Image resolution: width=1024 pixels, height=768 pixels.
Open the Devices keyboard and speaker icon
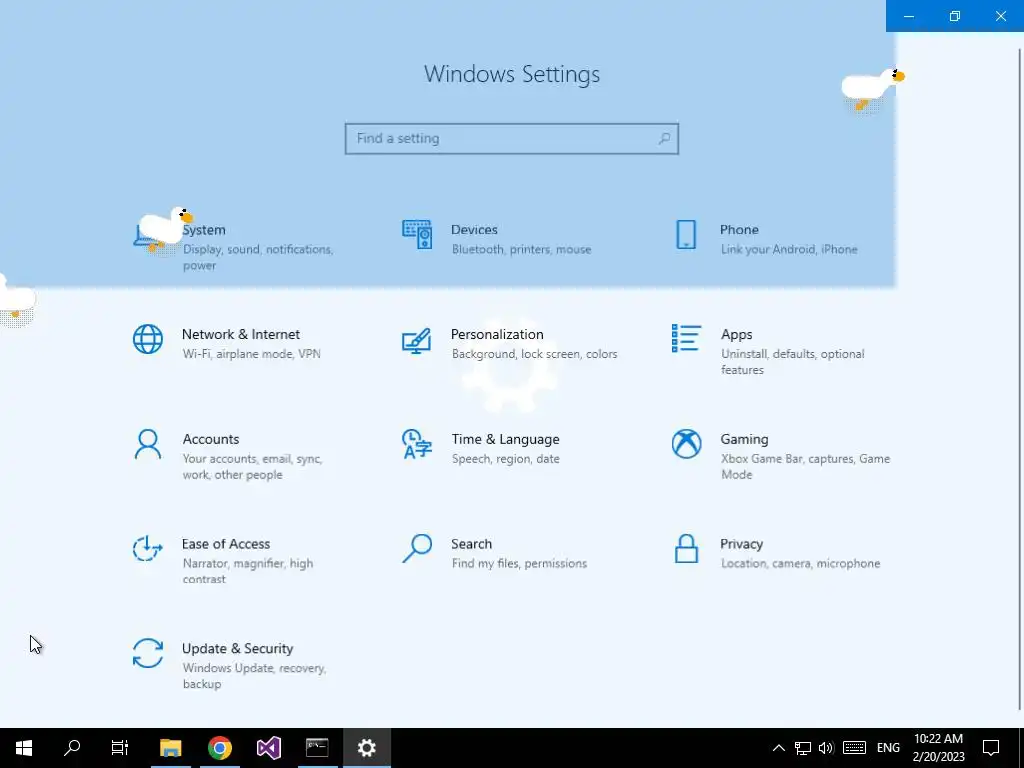pyautogui.click(x=417, y=234)
